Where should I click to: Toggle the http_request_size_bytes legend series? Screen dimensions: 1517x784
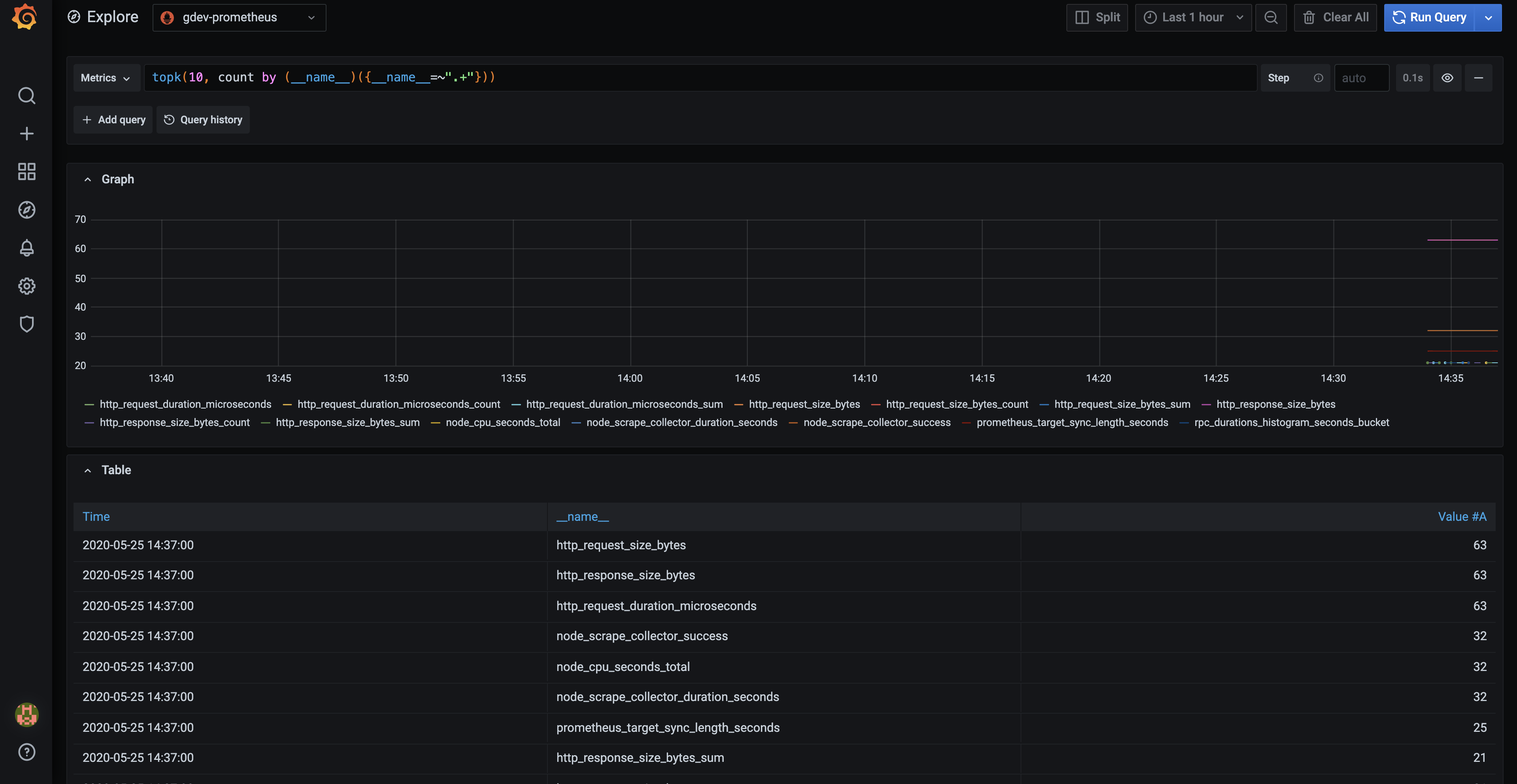point(804,404)
